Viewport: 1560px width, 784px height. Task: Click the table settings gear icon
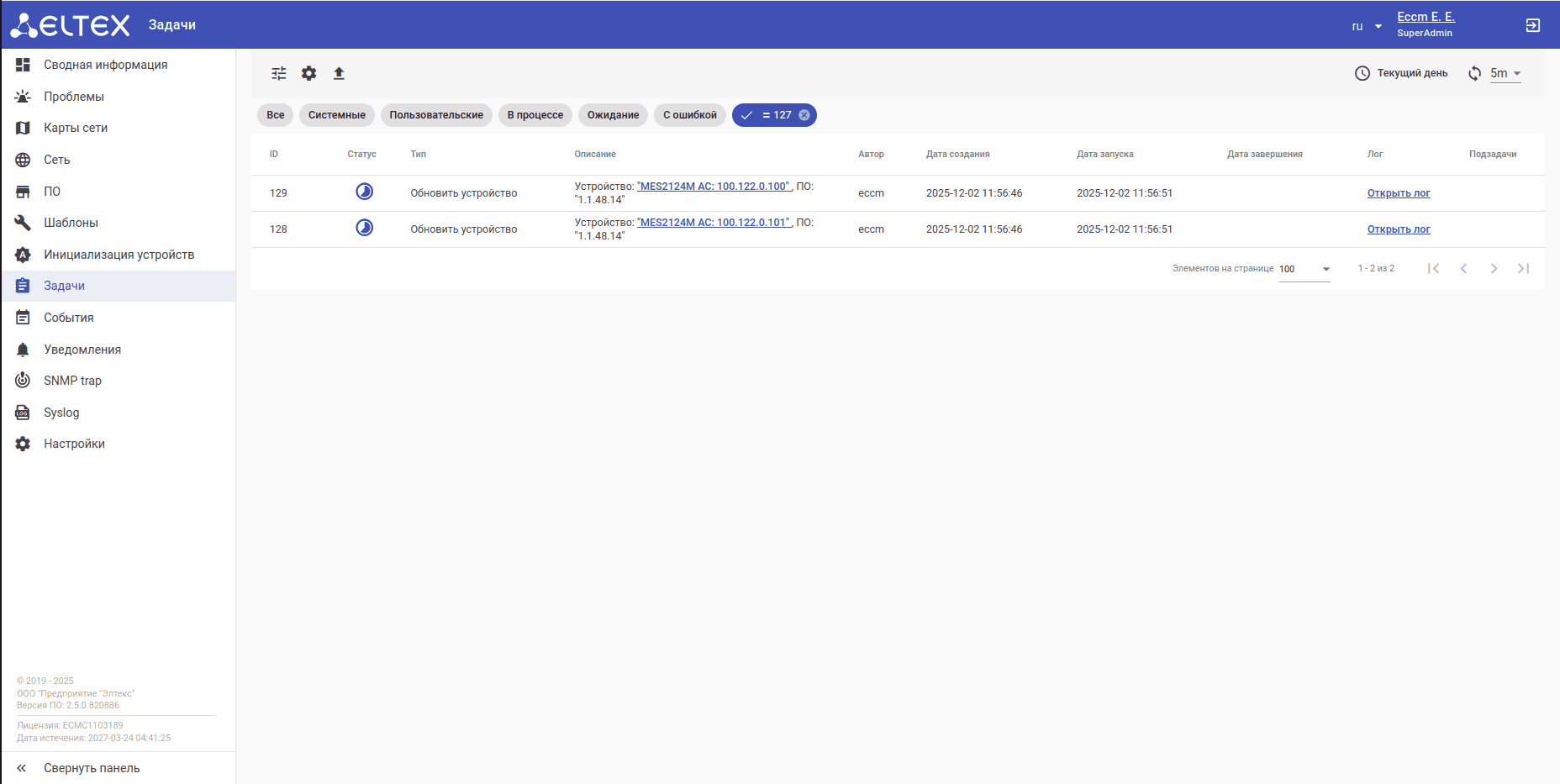click(309, 74)
